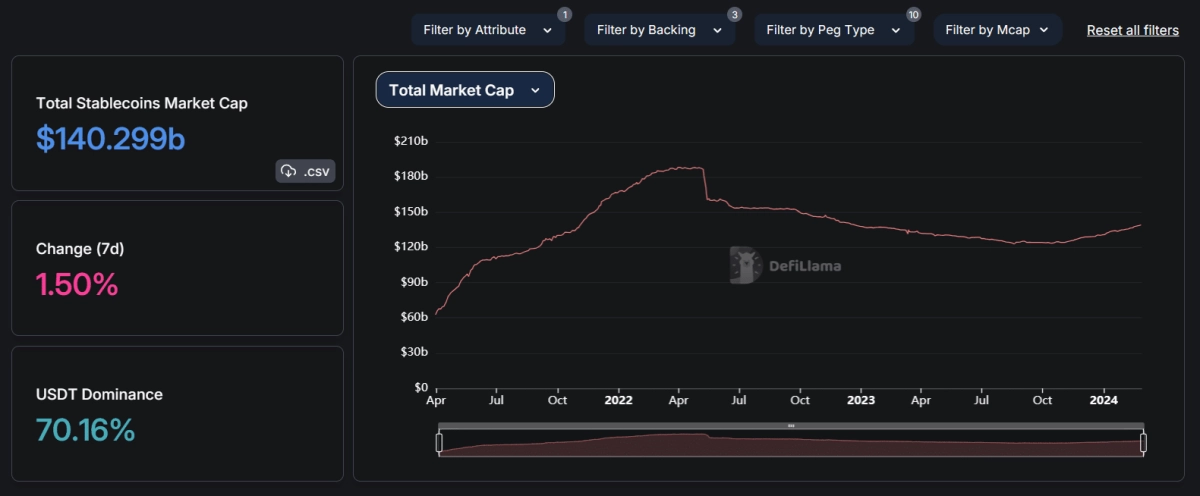Click the cloud download icon beside .csv
Viewport: 1200px width, 496px height.
(x=289, y=171)
